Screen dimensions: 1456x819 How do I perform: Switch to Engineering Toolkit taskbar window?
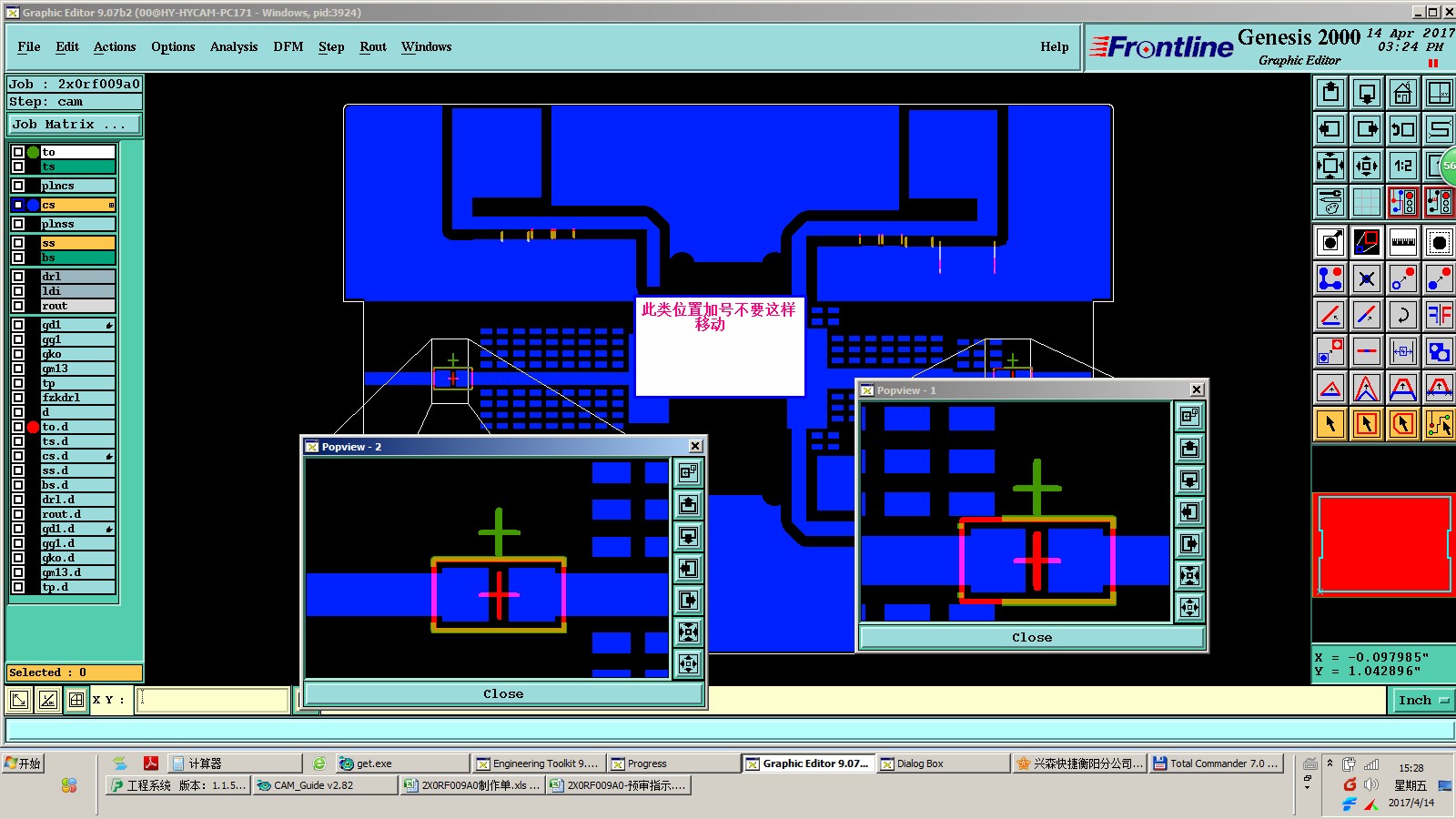pos(537,763)
